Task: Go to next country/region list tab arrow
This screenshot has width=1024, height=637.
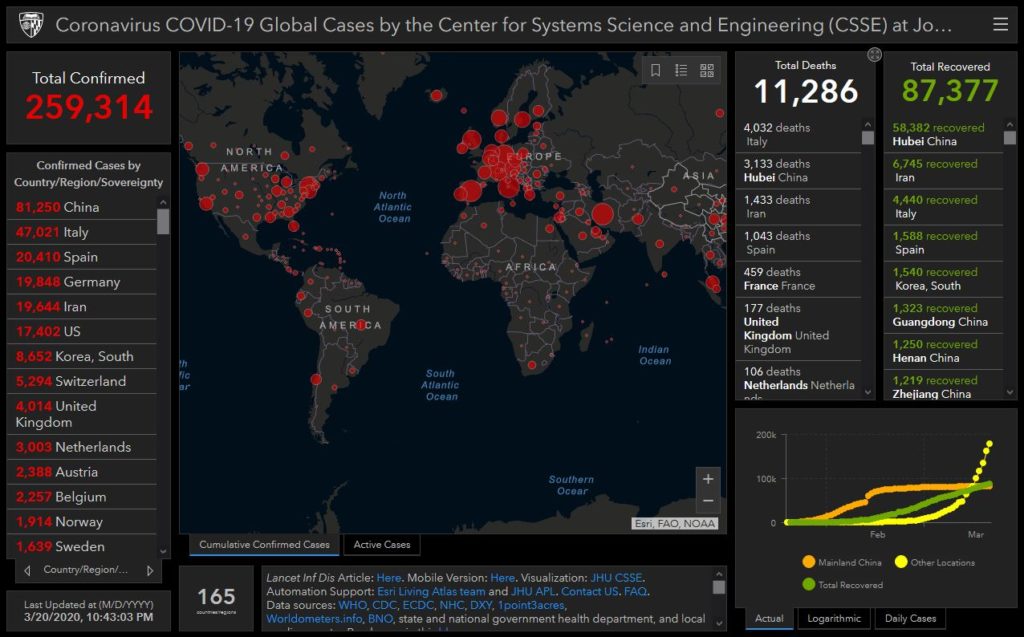Action: [150, 570]
